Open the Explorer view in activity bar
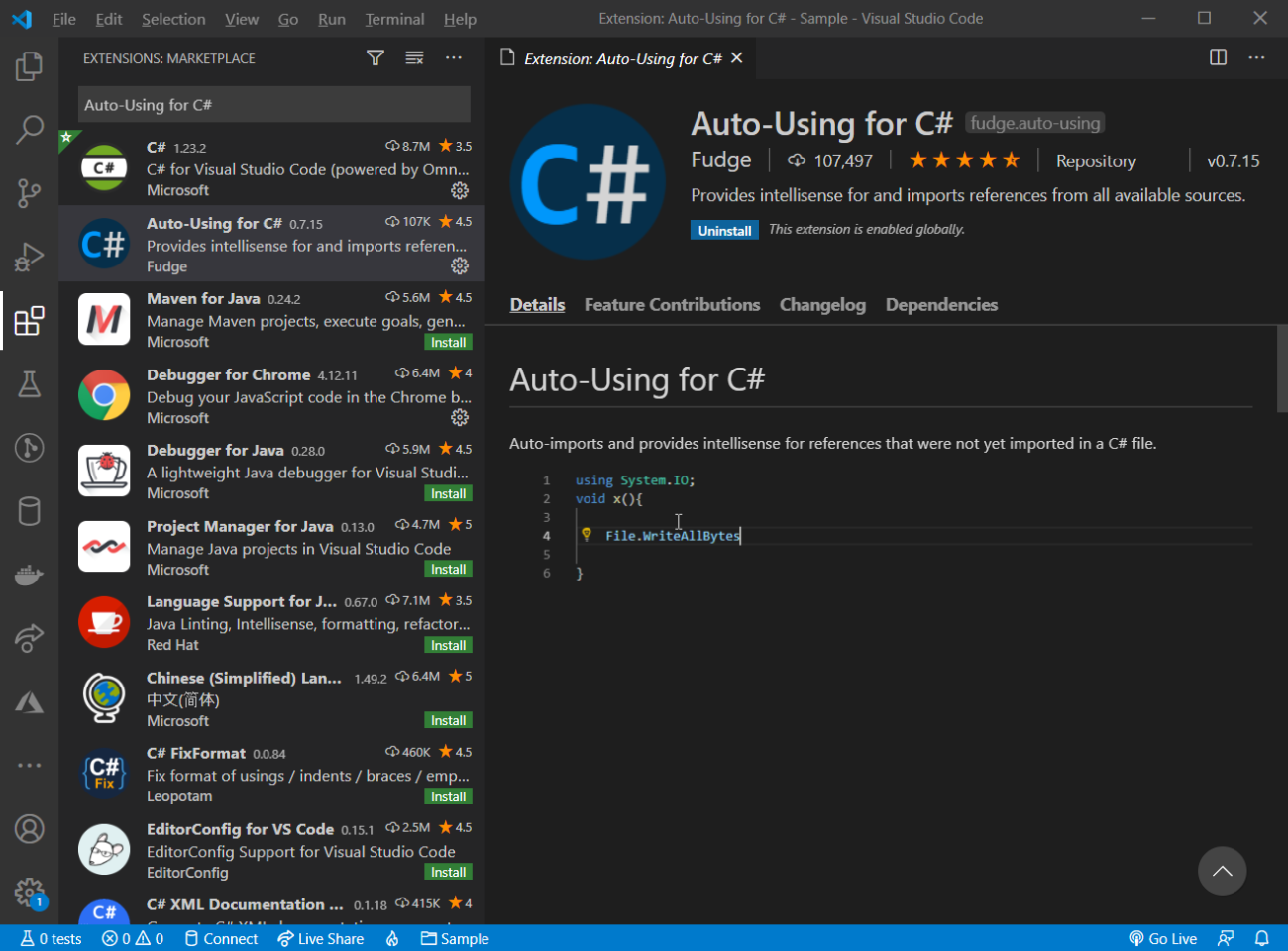Image resolution: width=1288 pixels, height=951 pixels. 29,66
